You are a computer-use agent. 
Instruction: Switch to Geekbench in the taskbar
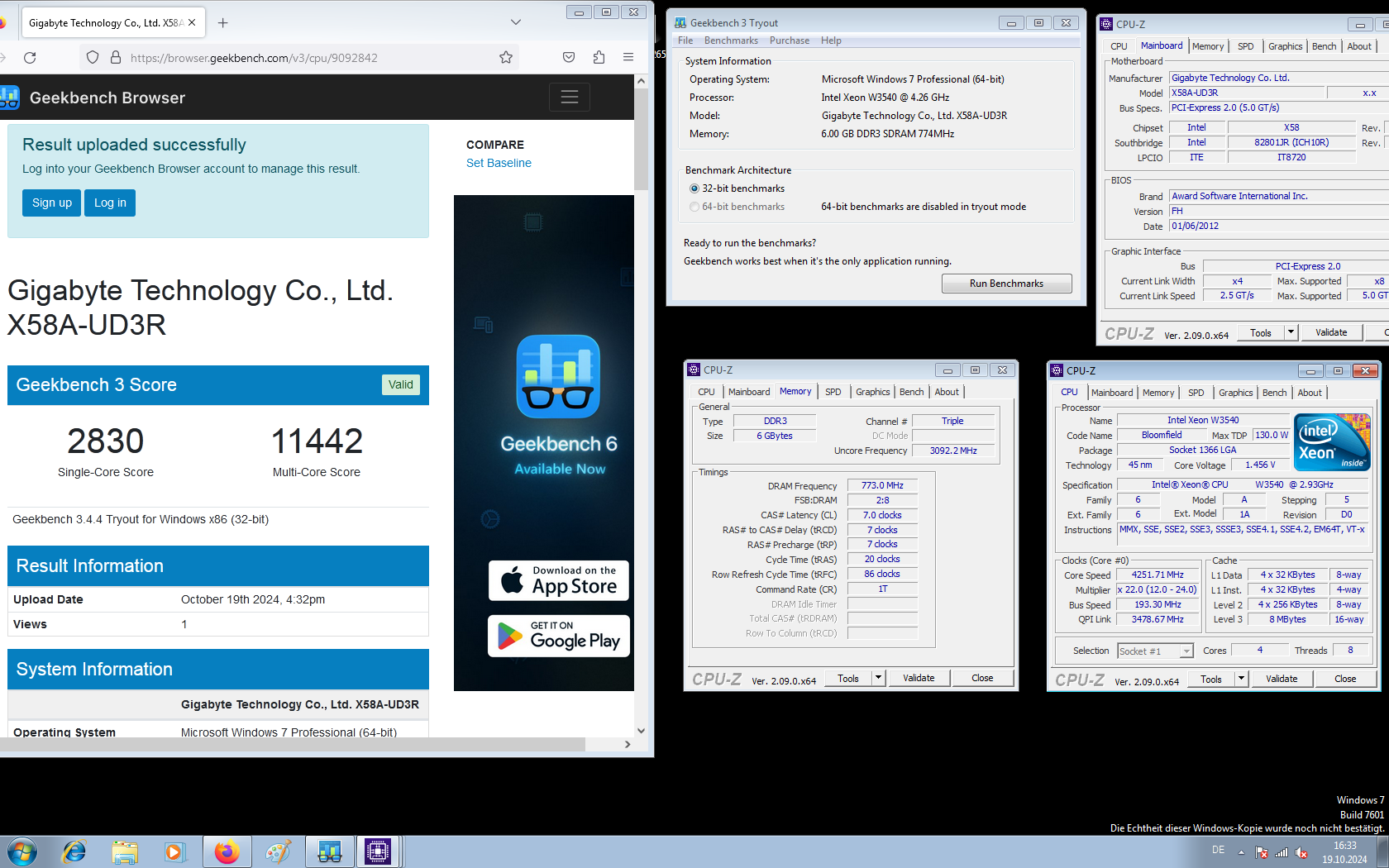(329, 851)
